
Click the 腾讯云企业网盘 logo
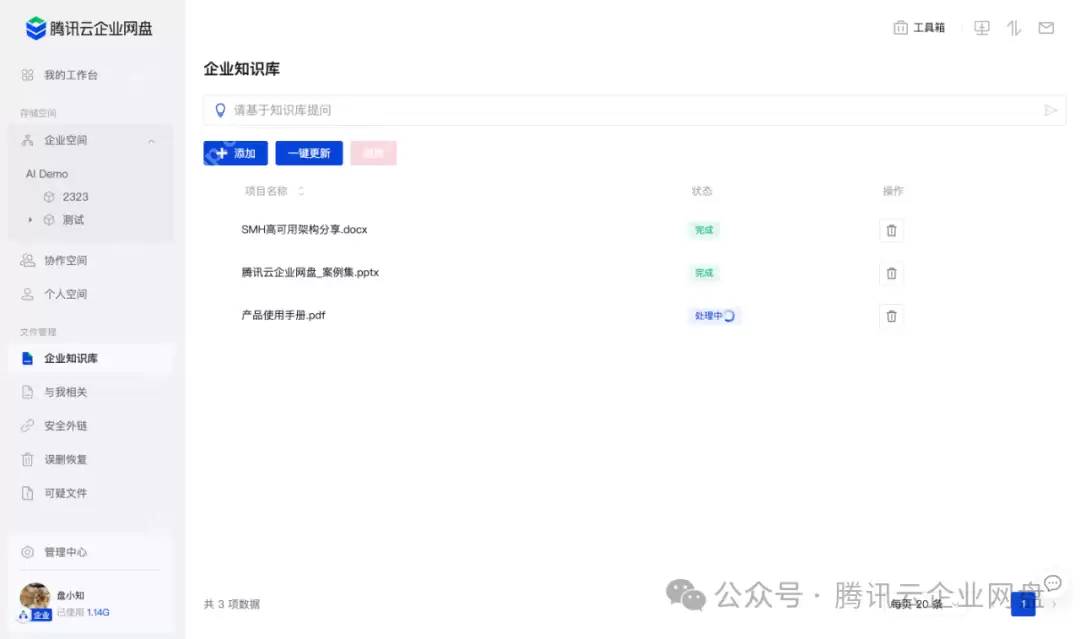tap(88, 28)
